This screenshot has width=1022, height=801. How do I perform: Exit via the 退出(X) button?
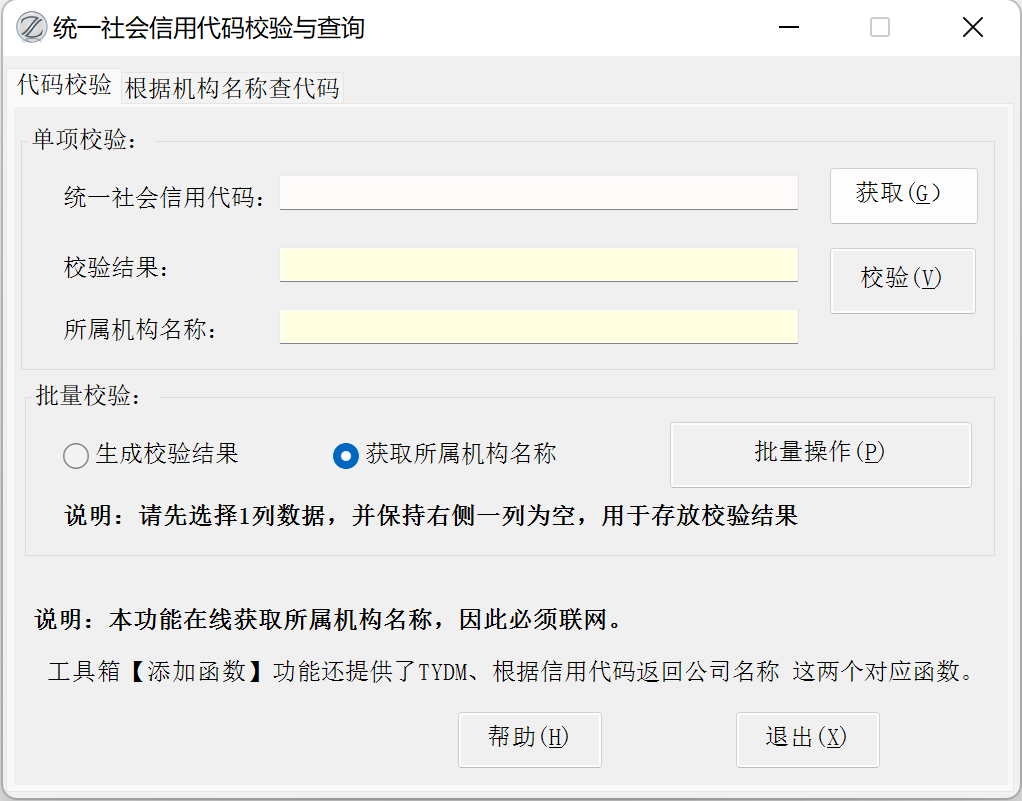click(x=807, y=739)
